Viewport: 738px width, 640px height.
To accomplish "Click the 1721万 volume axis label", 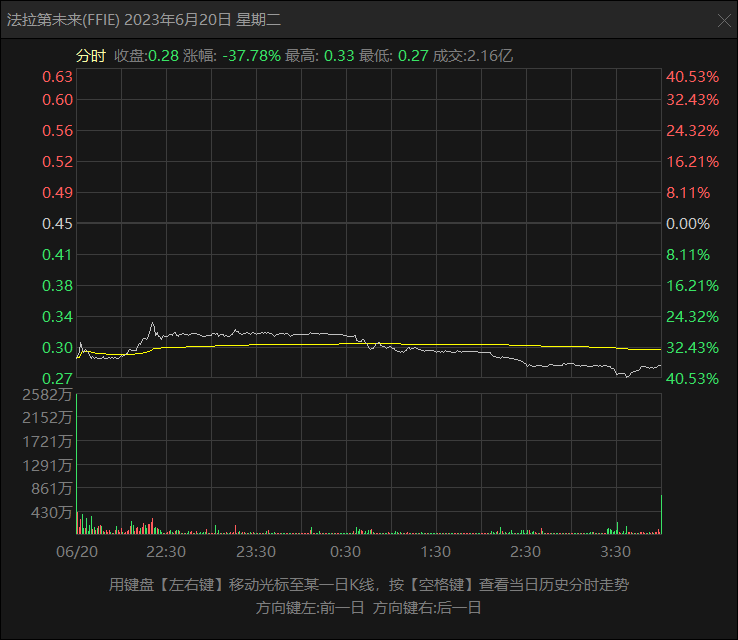I will coord(47,441).
